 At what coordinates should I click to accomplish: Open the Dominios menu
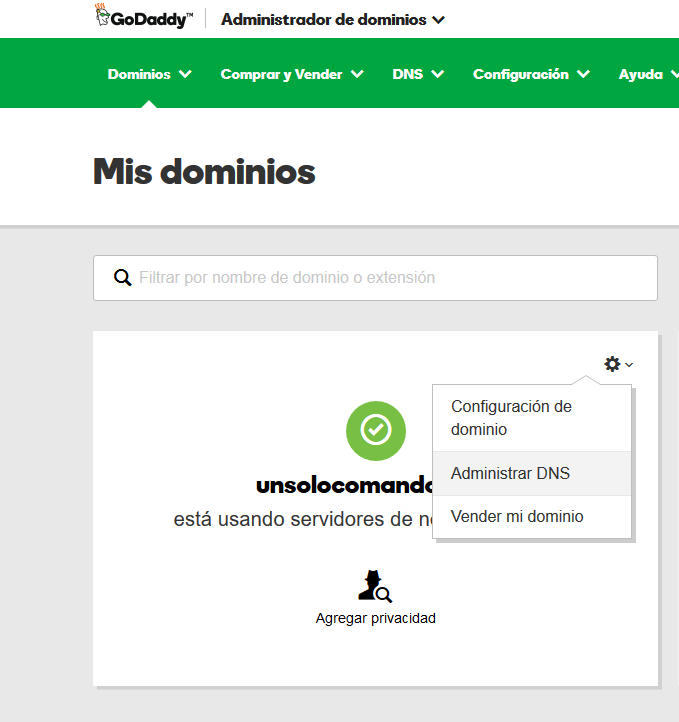(x=150, y=74)
